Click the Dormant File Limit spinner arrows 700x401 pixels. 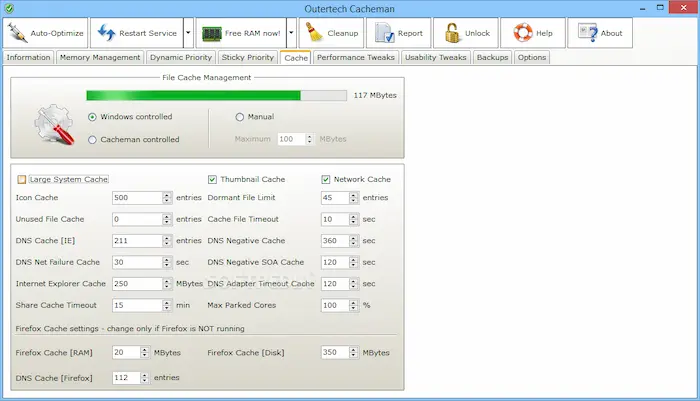(354, 198)
